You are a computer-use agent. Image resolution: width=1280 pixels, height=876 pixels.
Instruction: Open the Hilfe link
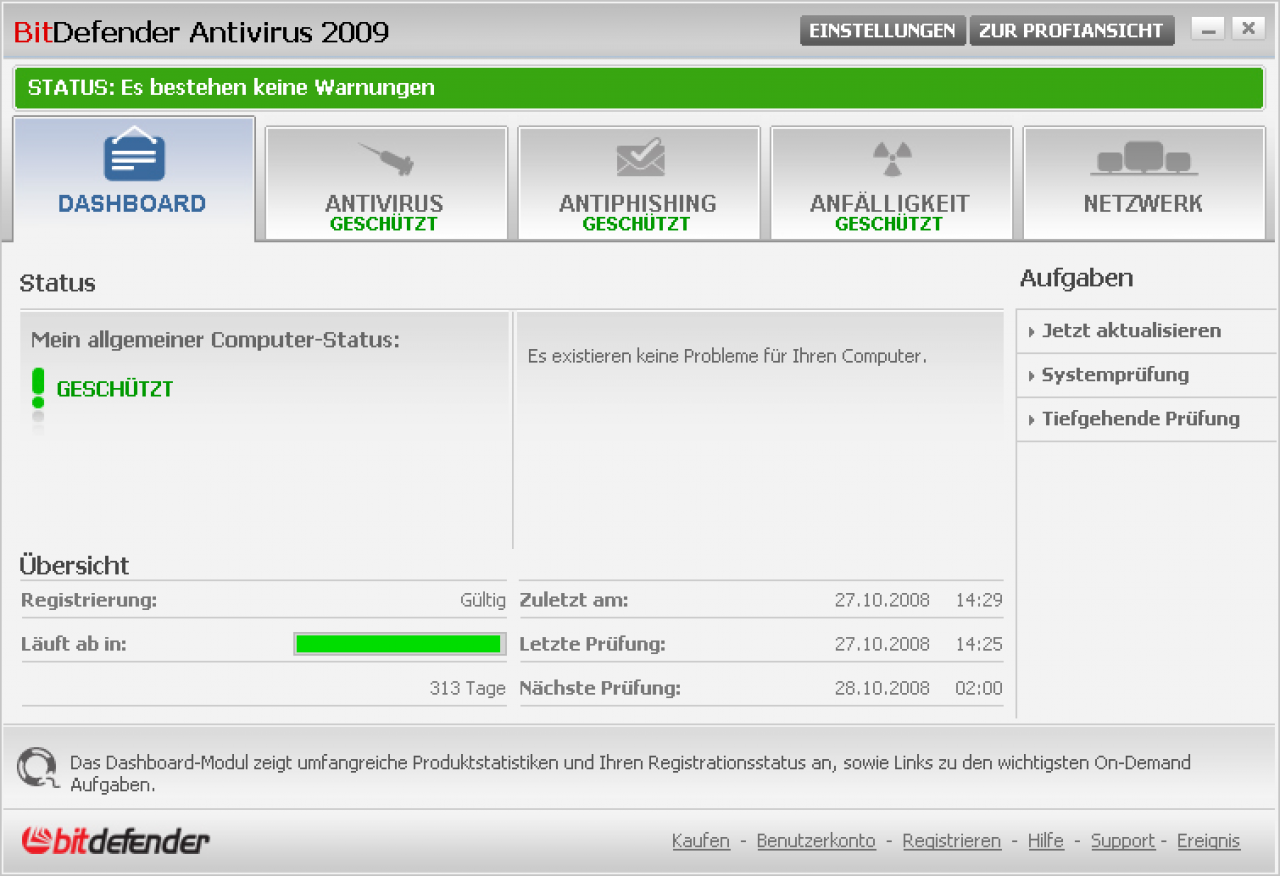[1046, 841]
